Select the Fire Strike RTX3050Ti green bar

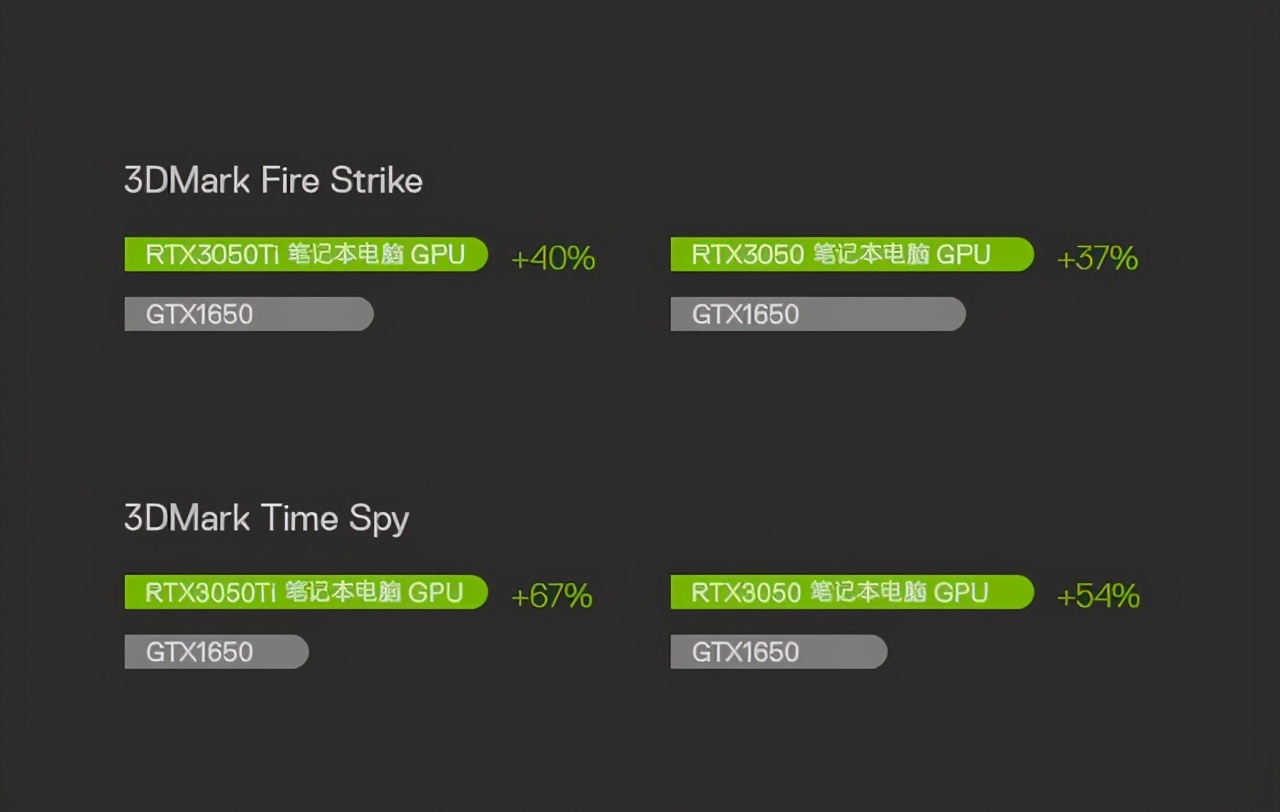pos(305,255)
